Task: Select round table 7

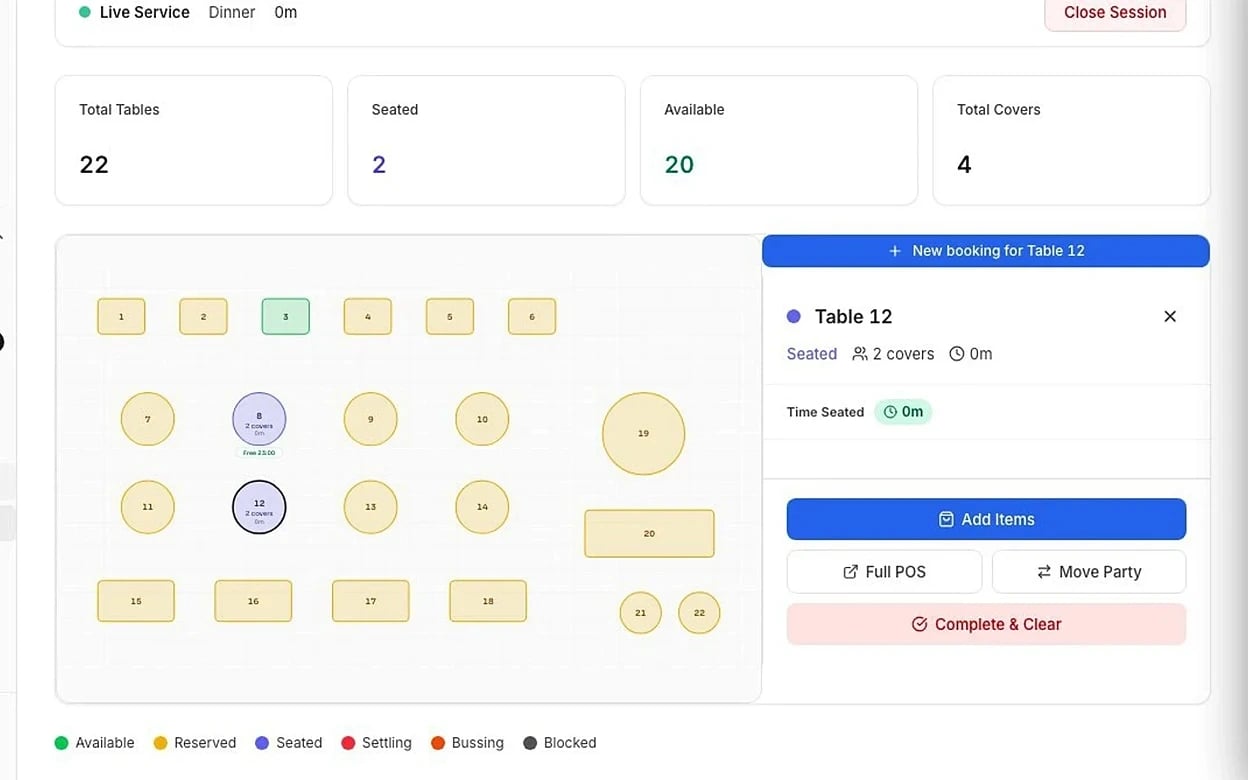Action: (148, 419)
